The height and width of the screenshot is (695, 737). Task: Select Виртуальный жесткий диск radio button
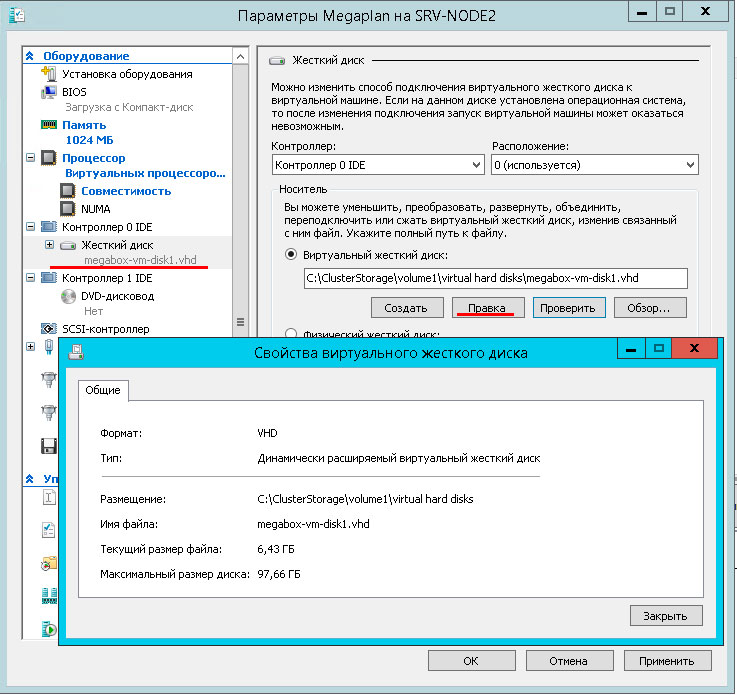pyautogui.click(x=292, y=255)
